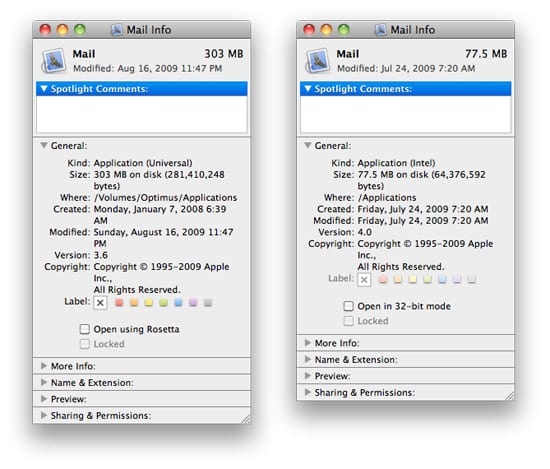
Task: Click the /Applications path value
Action: pos(387,197)
